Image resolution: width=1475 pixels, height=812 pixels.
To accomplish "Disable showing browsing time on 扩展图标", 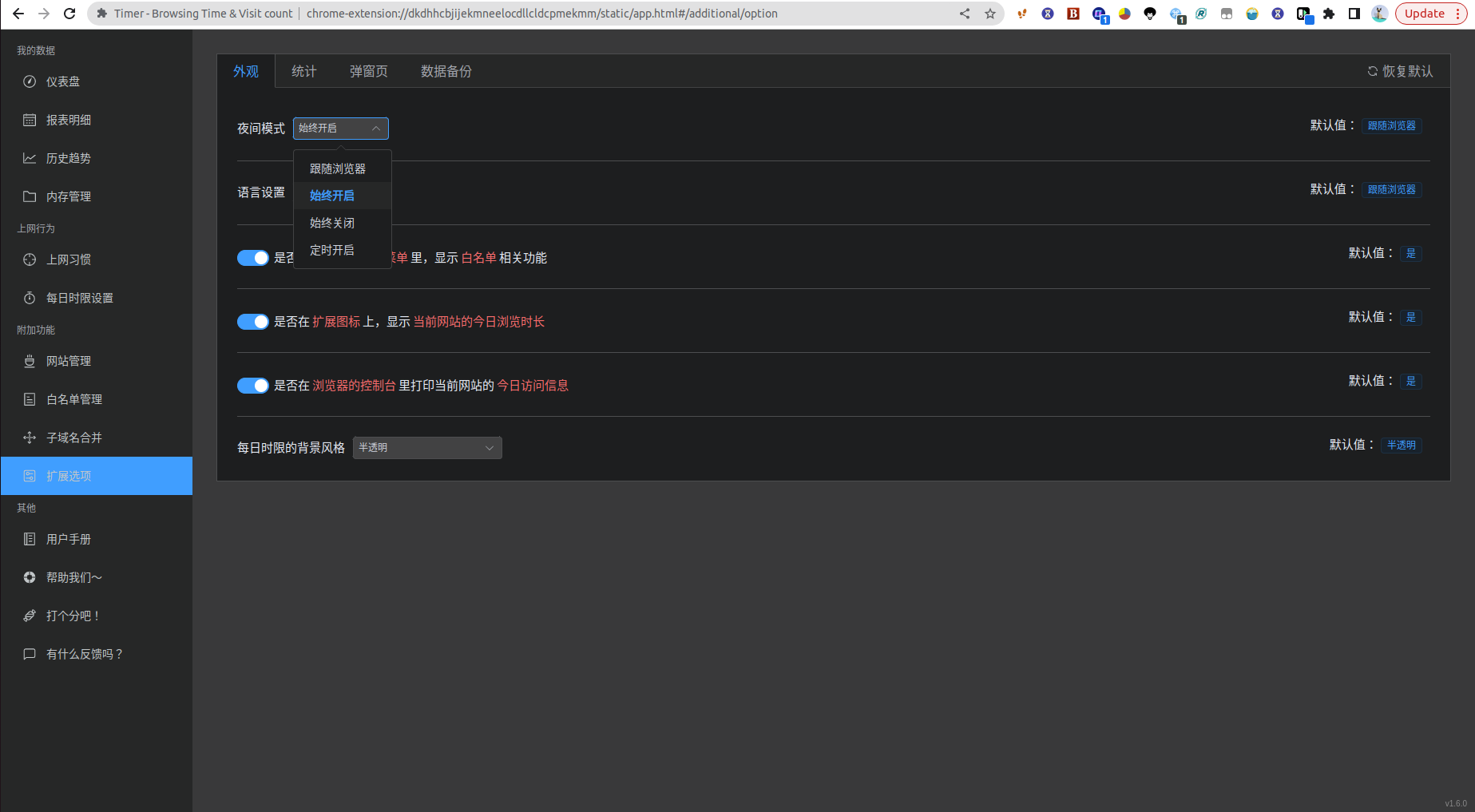I will point(252,322).
